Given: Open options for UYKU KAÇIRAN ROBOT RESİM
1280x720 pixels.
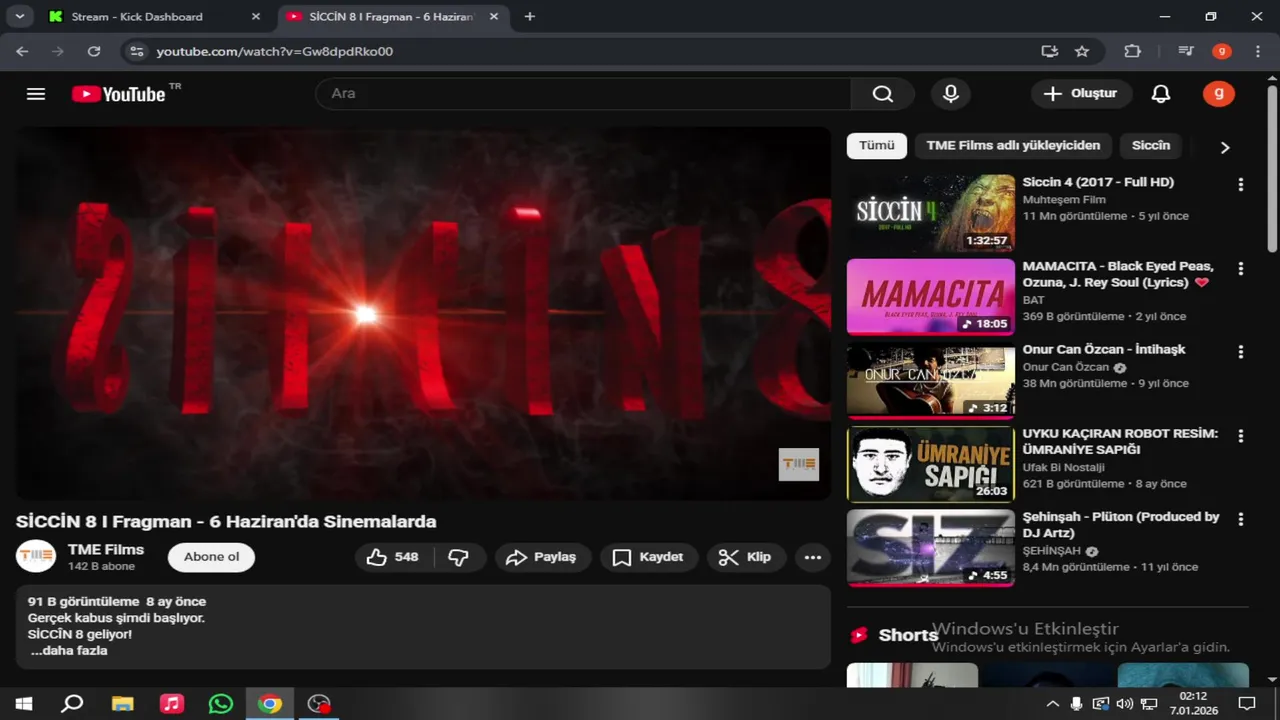Looking at the screenshot, I should click(x=1240, y=436).
